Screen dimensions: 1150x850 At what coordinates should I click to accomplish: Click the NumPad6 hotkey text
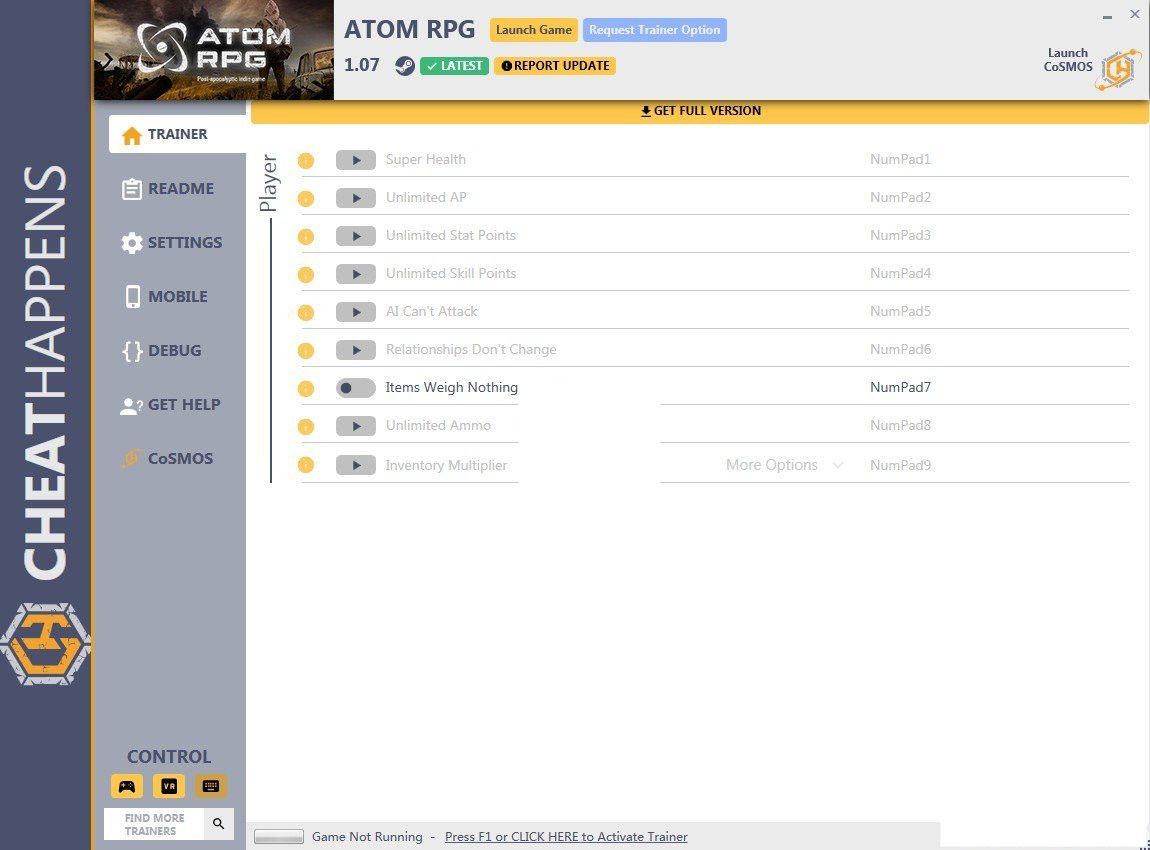(900, 350)
